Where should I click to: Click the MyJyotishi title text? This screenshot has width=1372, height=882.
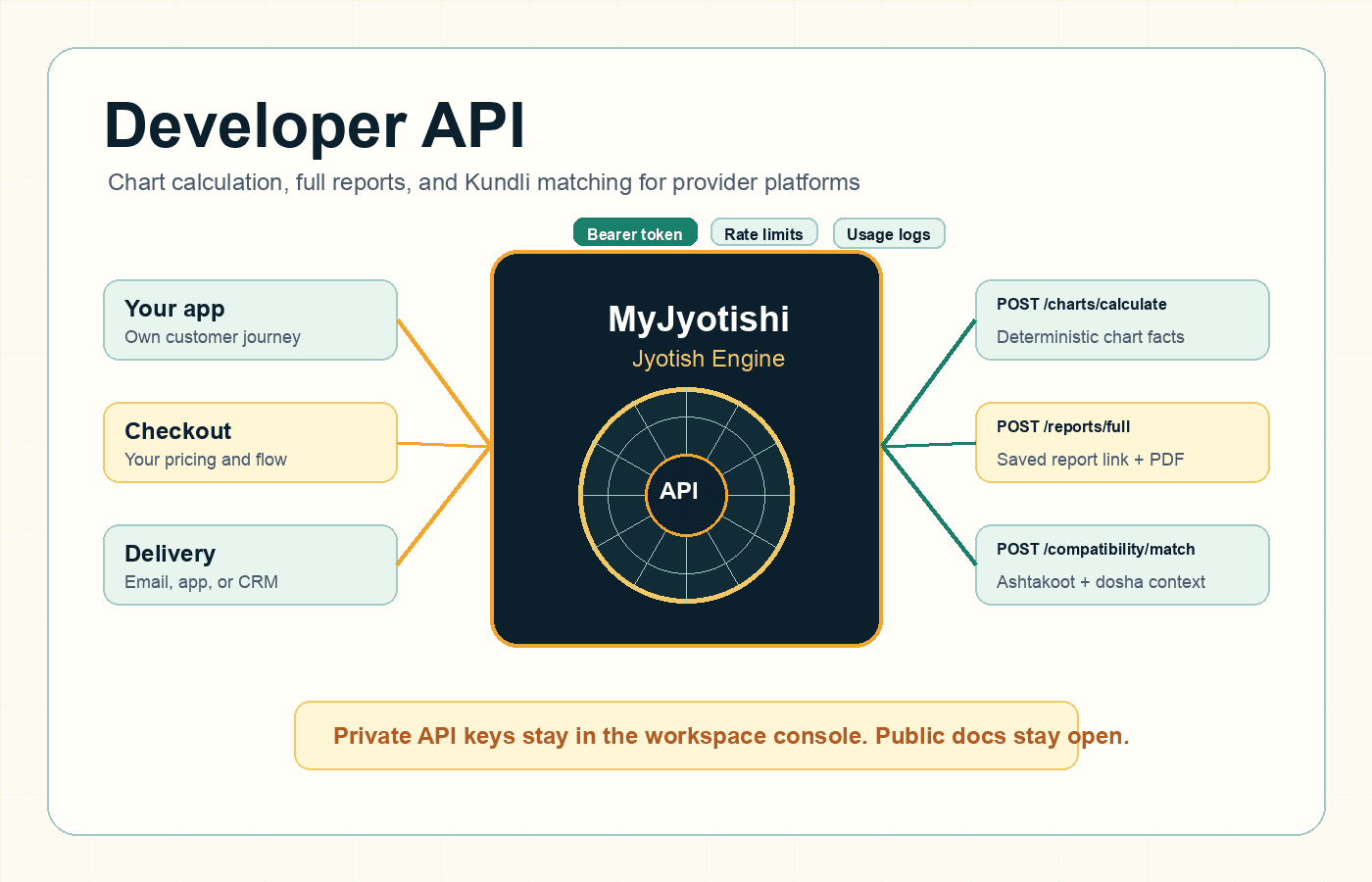(699, 318)
